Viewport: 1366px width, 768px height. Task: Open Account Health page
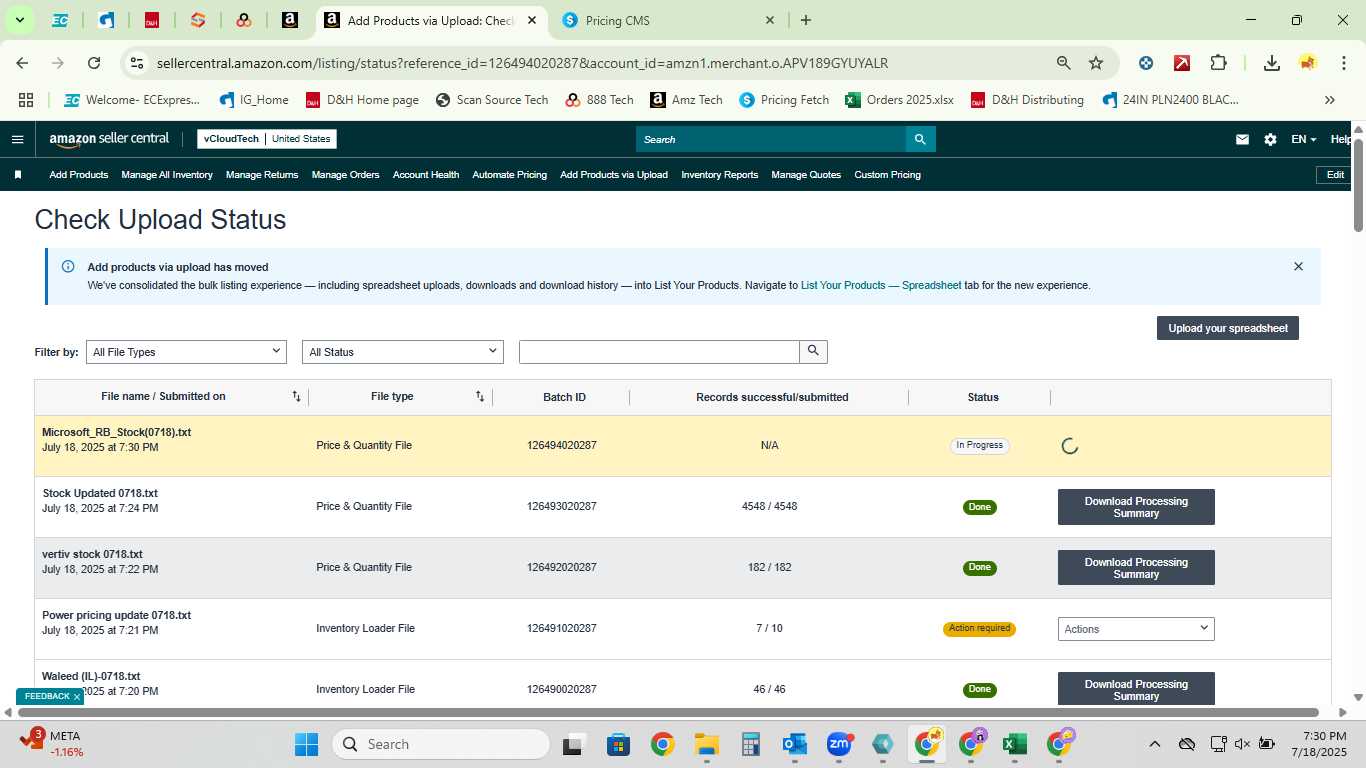[426, 175]
